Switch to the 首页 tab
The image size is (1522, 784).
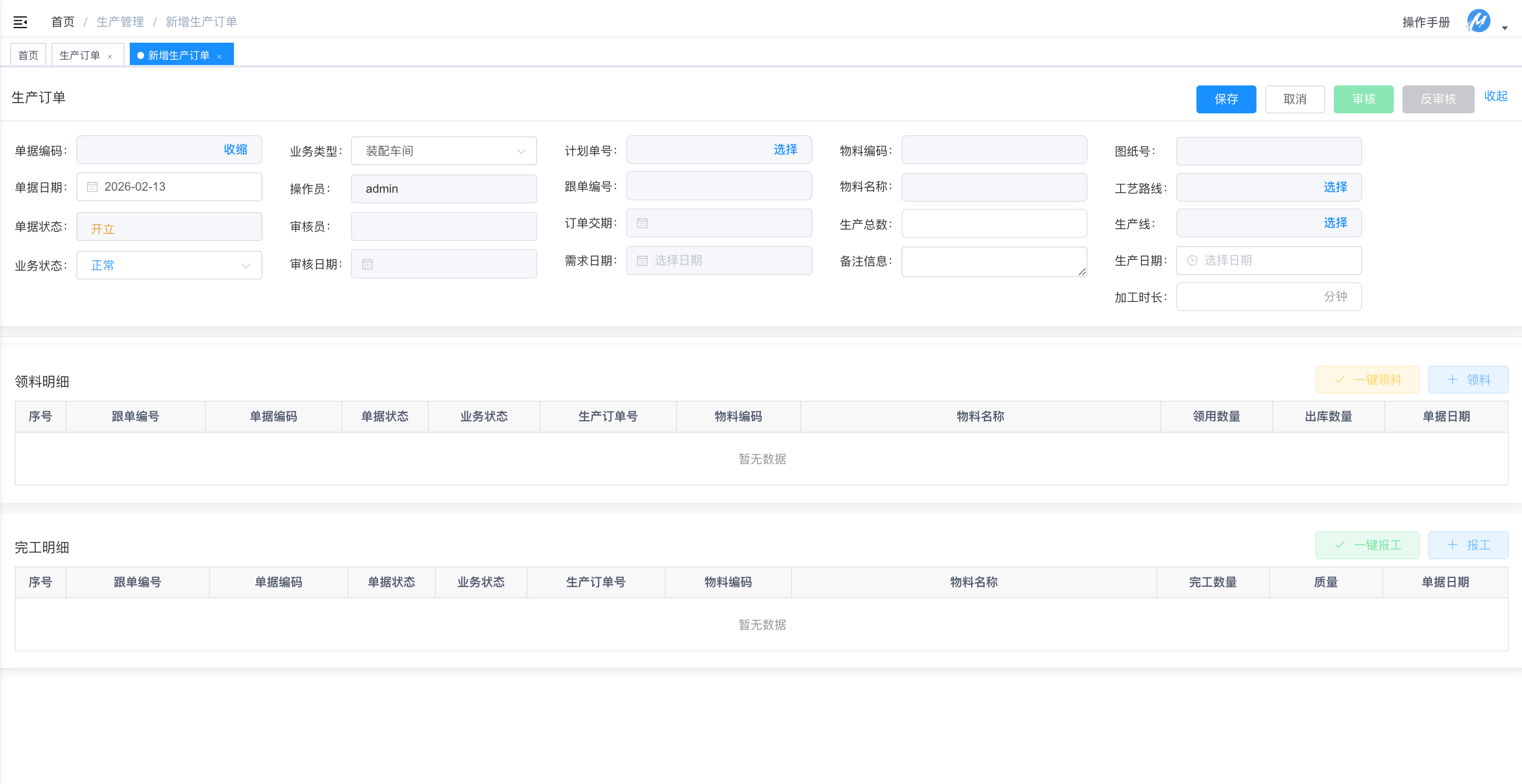point(28,55)
